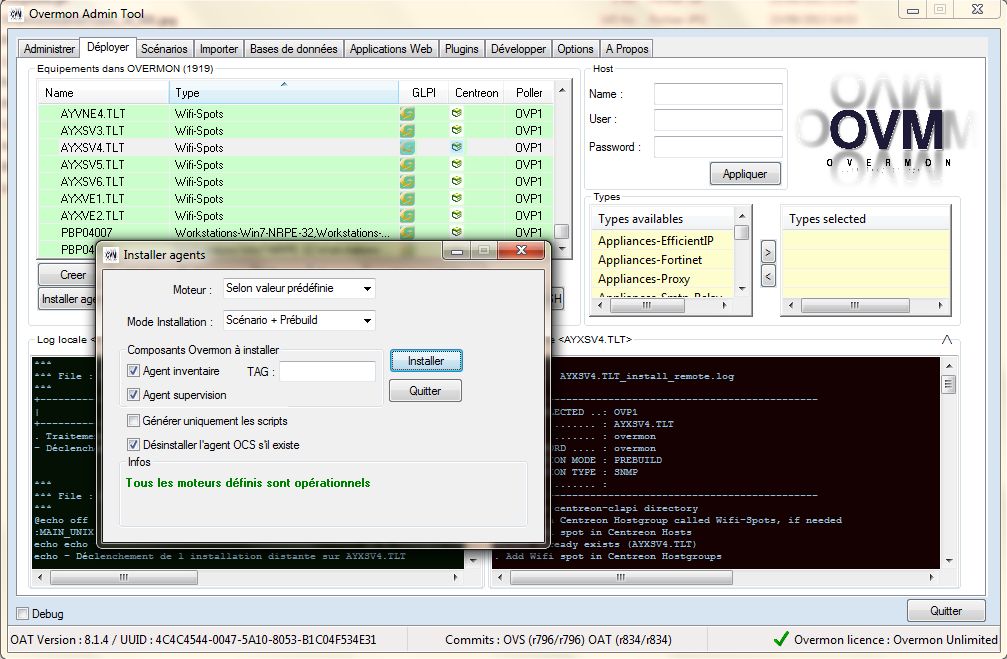Click the remote log vertical scrollbar thumb
Image resolution: width=1007 pixels, height=659 pixels.
(x=949, y=384)
